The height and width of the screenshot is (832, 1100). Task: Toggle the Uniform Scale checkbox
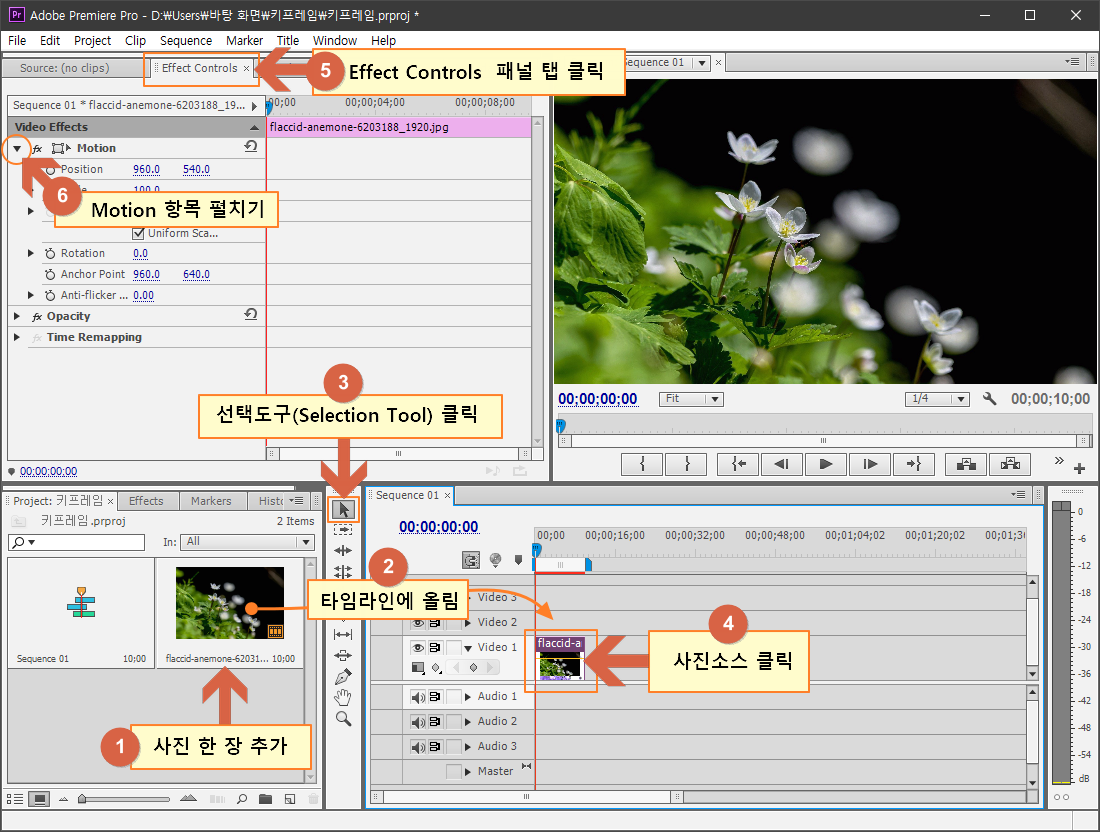(x=138, y=234)
